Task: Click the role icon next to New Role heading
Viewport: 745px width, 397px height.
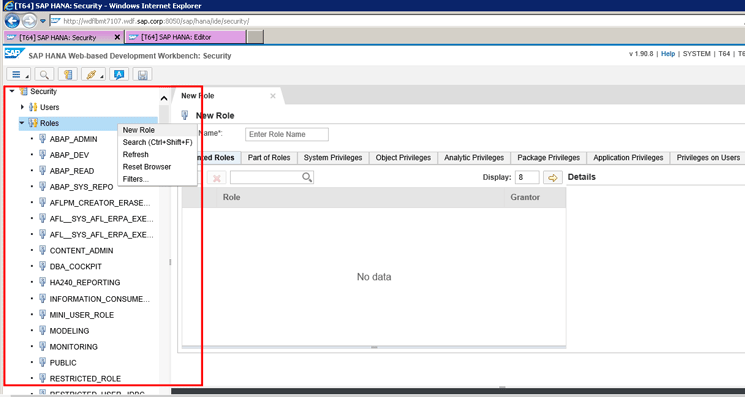Action: [186, 115]
